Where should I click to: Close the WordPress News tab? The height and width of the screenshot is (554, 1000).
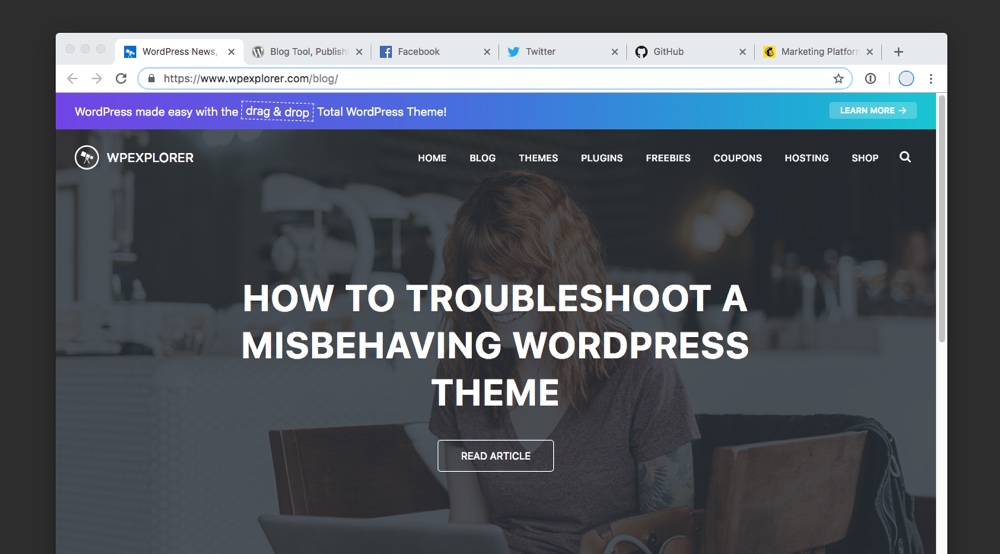coord(232,52)
